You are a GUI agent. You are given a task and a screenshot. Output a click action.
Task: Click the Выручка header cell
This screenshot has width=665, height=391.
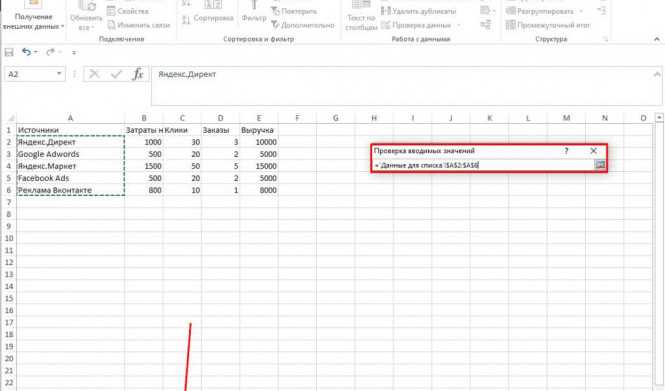pos(259,130)
